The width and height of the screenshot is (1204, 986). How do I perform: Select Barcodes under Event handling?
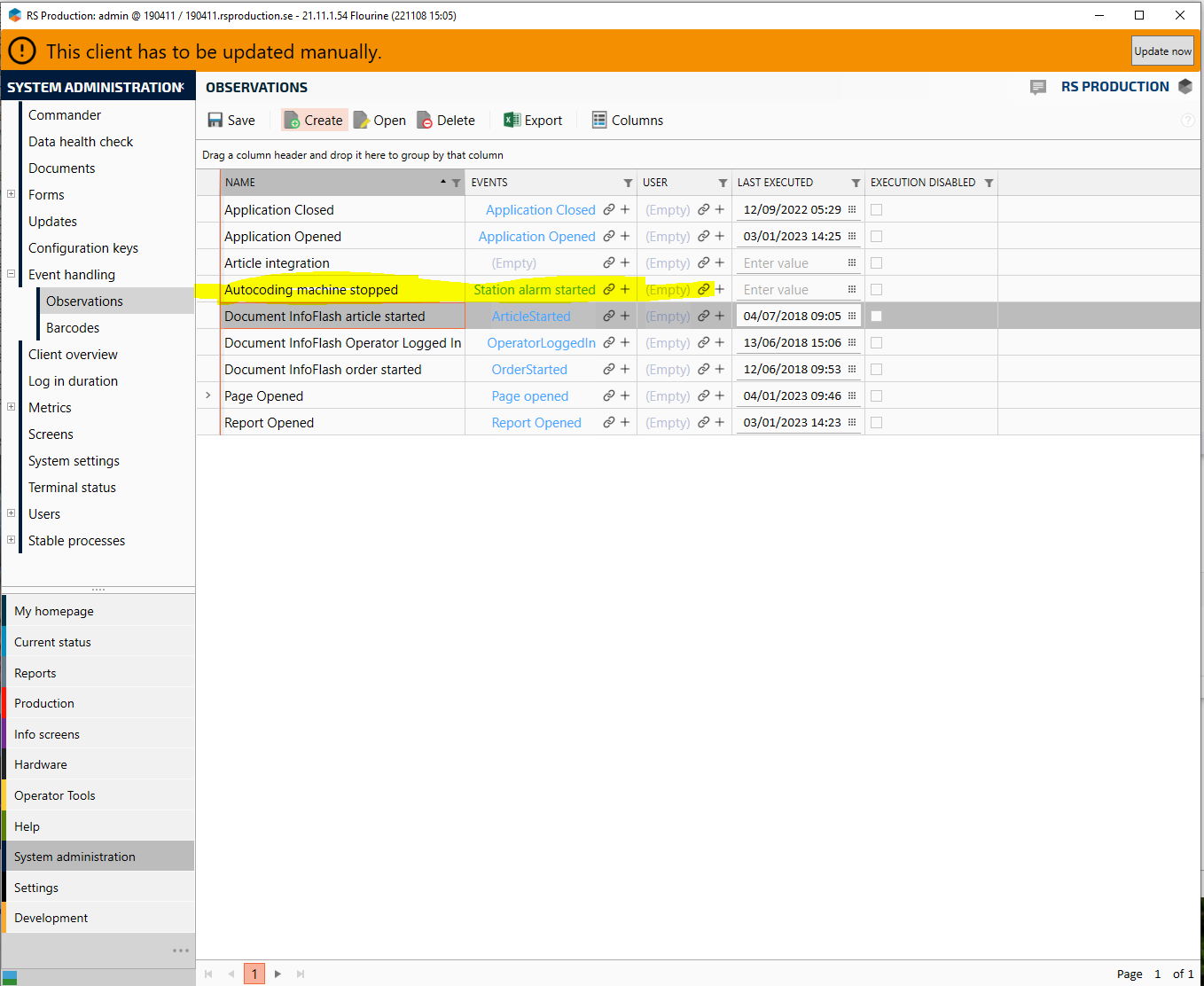click(x=73, y=328)
